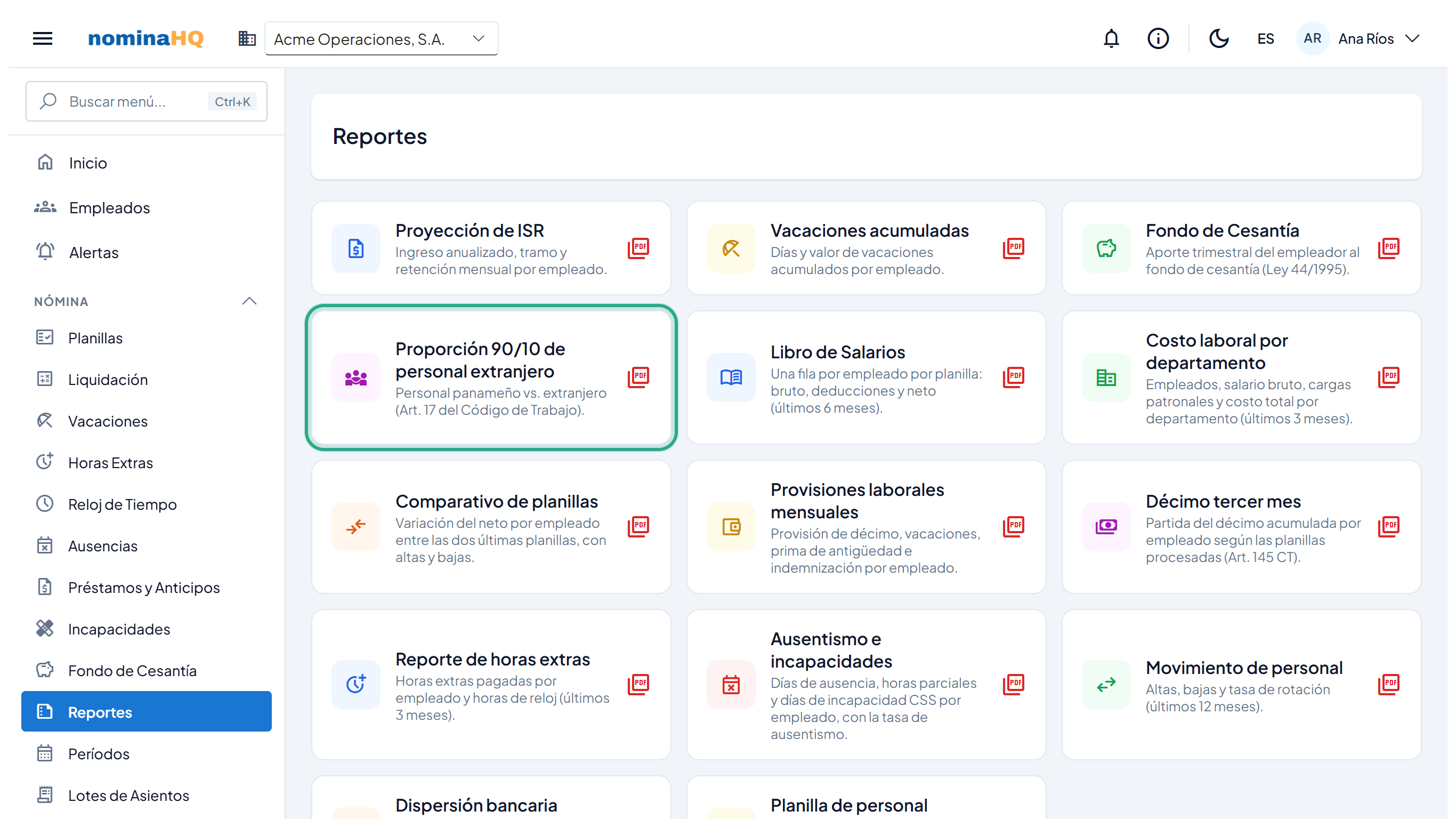Open Fondo de Cesantía sidebar item
The height and width of the screenshot is (819, 1456).
pyautogui.click(x=147, y=670)
